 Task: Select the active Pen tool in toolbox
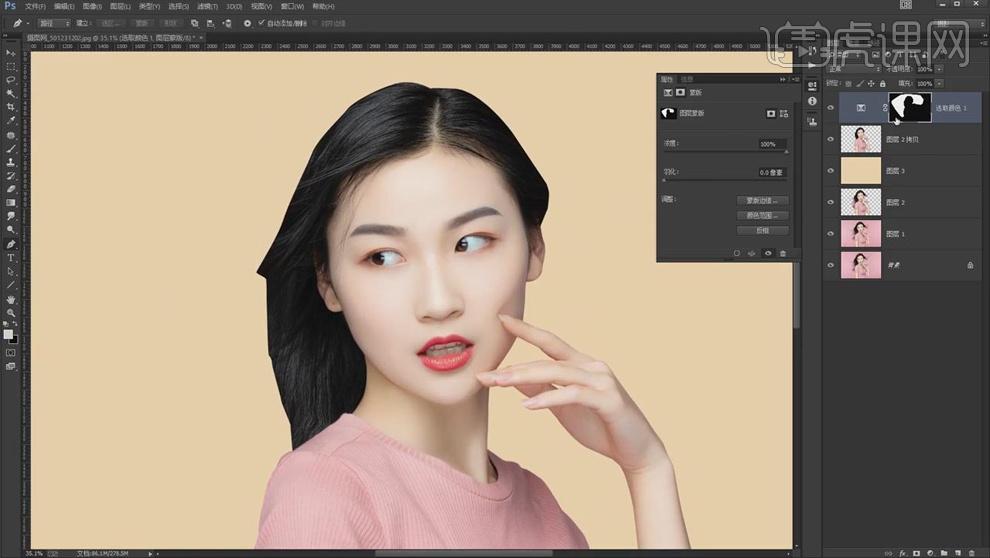pyautogui.click(x=11, y=244)
